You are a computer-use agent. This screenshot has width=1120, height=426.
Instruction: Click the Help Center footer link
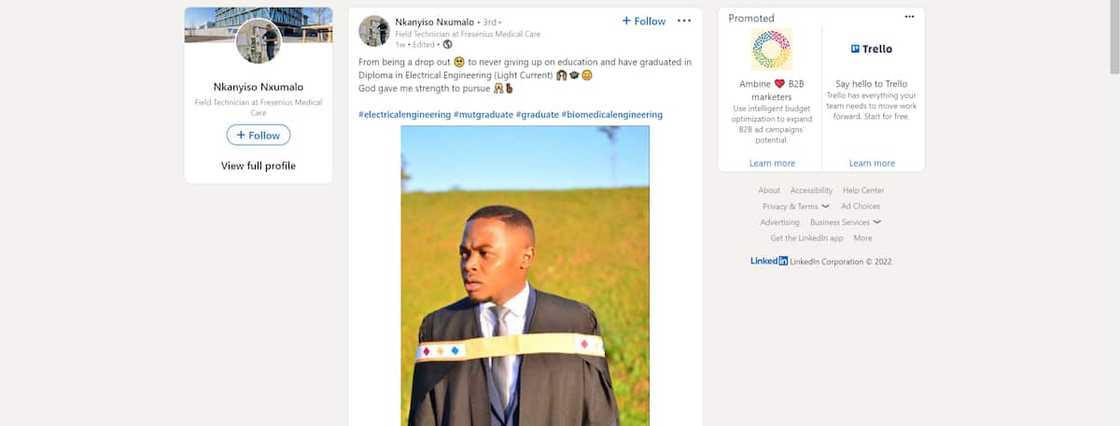point(863,190)
